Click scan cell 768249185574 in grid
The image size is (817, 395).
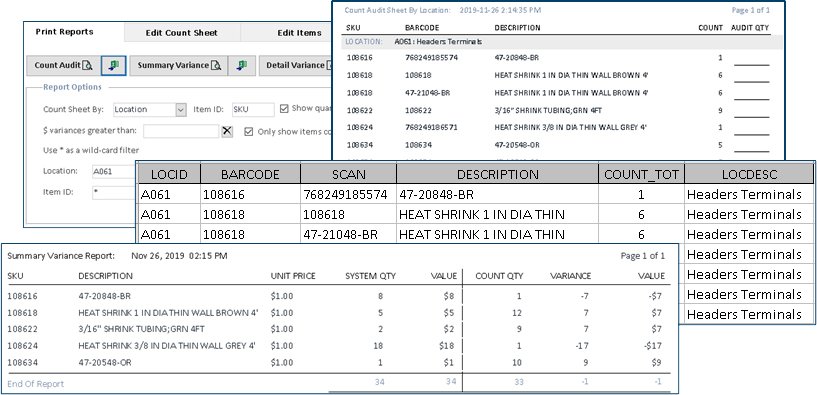pyautogui.click(x=349, y=194)
